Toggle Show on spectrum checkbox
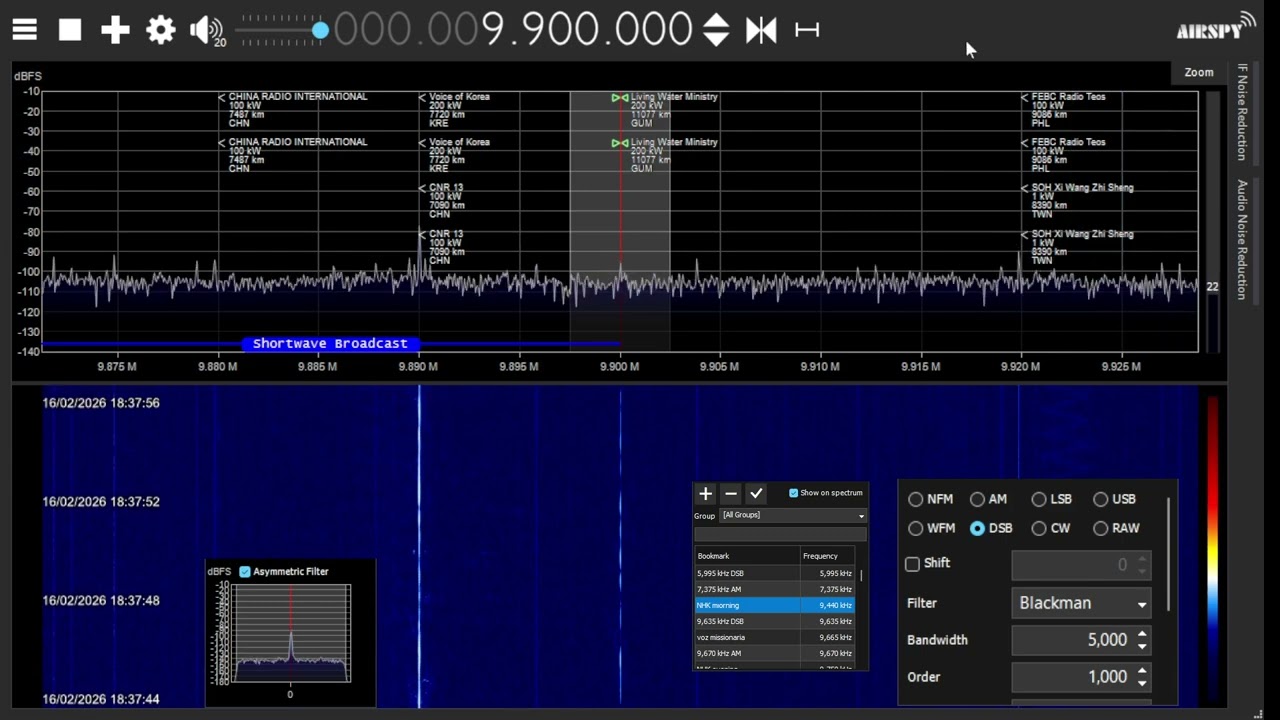1280x720 pixels. pos(794,493)
